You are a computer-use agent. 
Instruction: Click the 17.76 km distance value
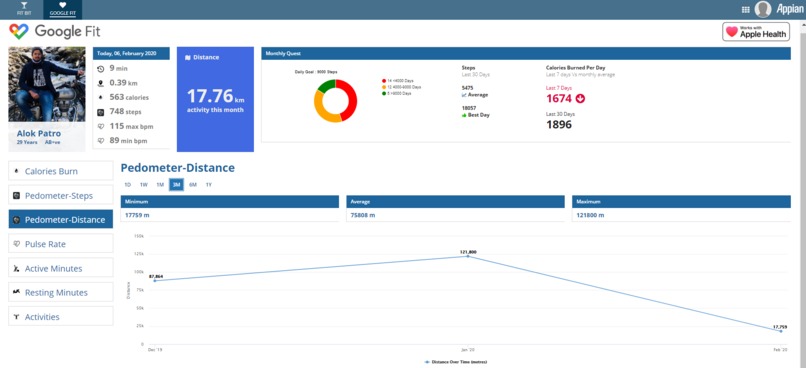(x=215, y=97)
